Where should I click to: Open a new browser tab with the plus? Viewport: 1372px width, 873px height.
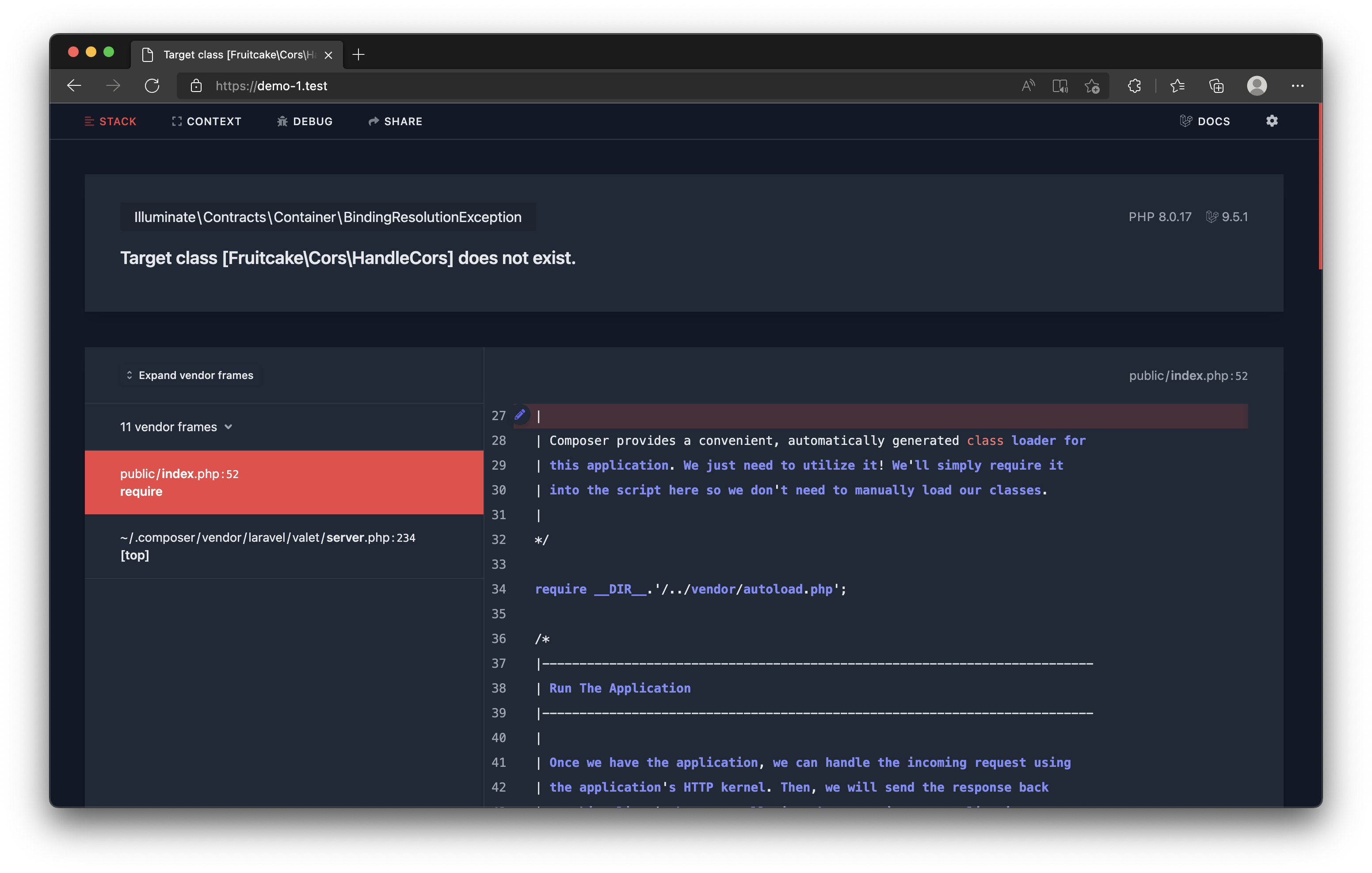pyautogui.click(x=358, y=55)
